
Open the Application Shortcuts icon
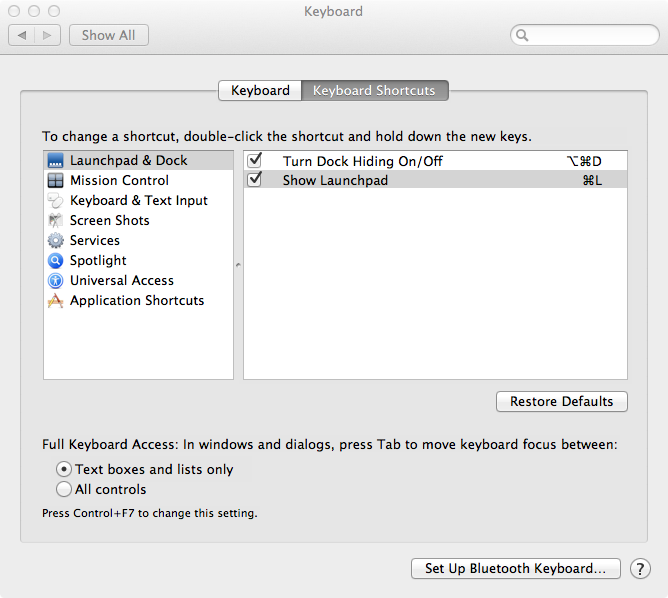point(55,301)
